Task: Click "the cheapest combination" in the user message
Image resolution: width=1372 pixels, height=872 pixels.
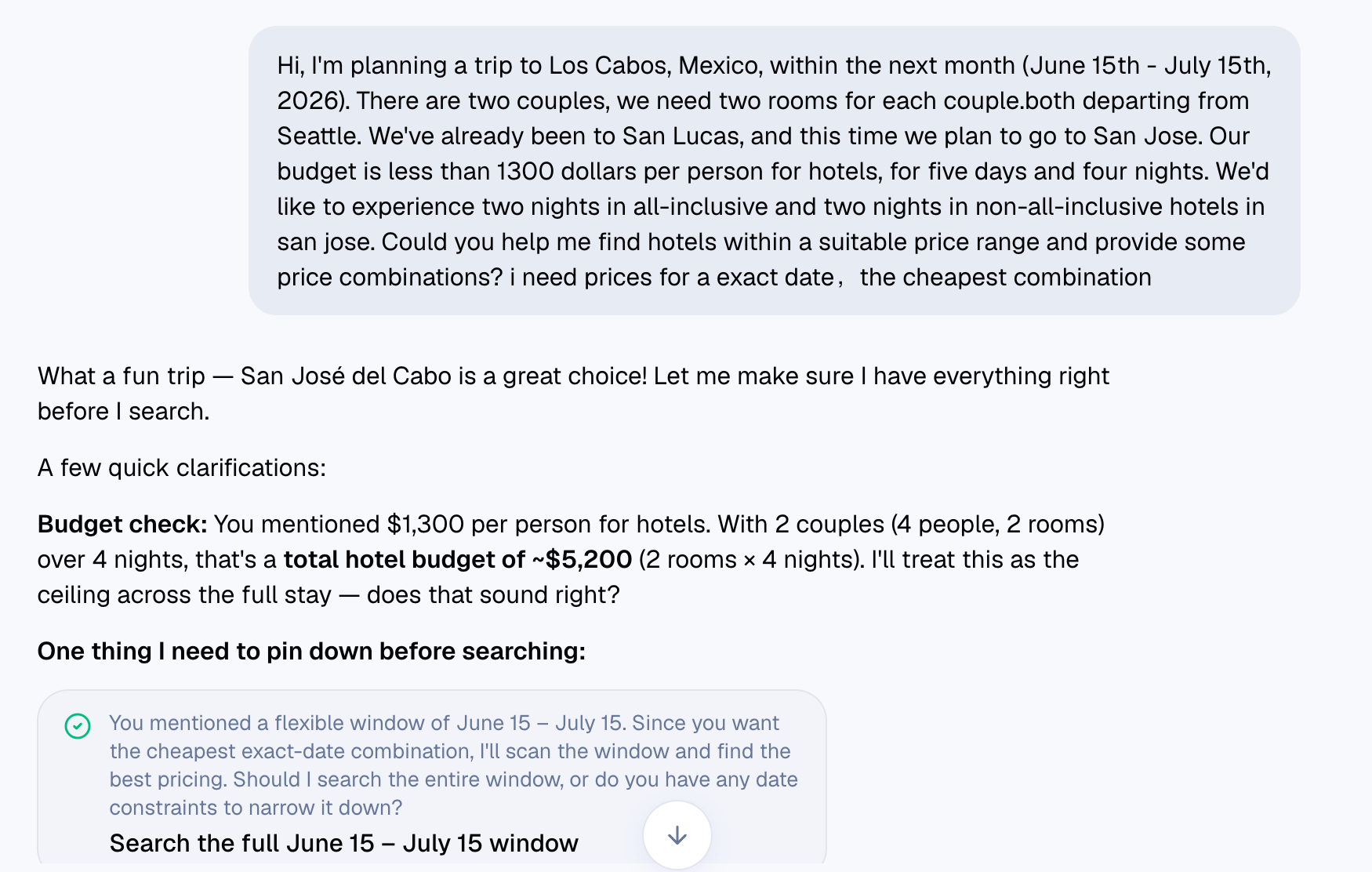Action: point(1006,277)
